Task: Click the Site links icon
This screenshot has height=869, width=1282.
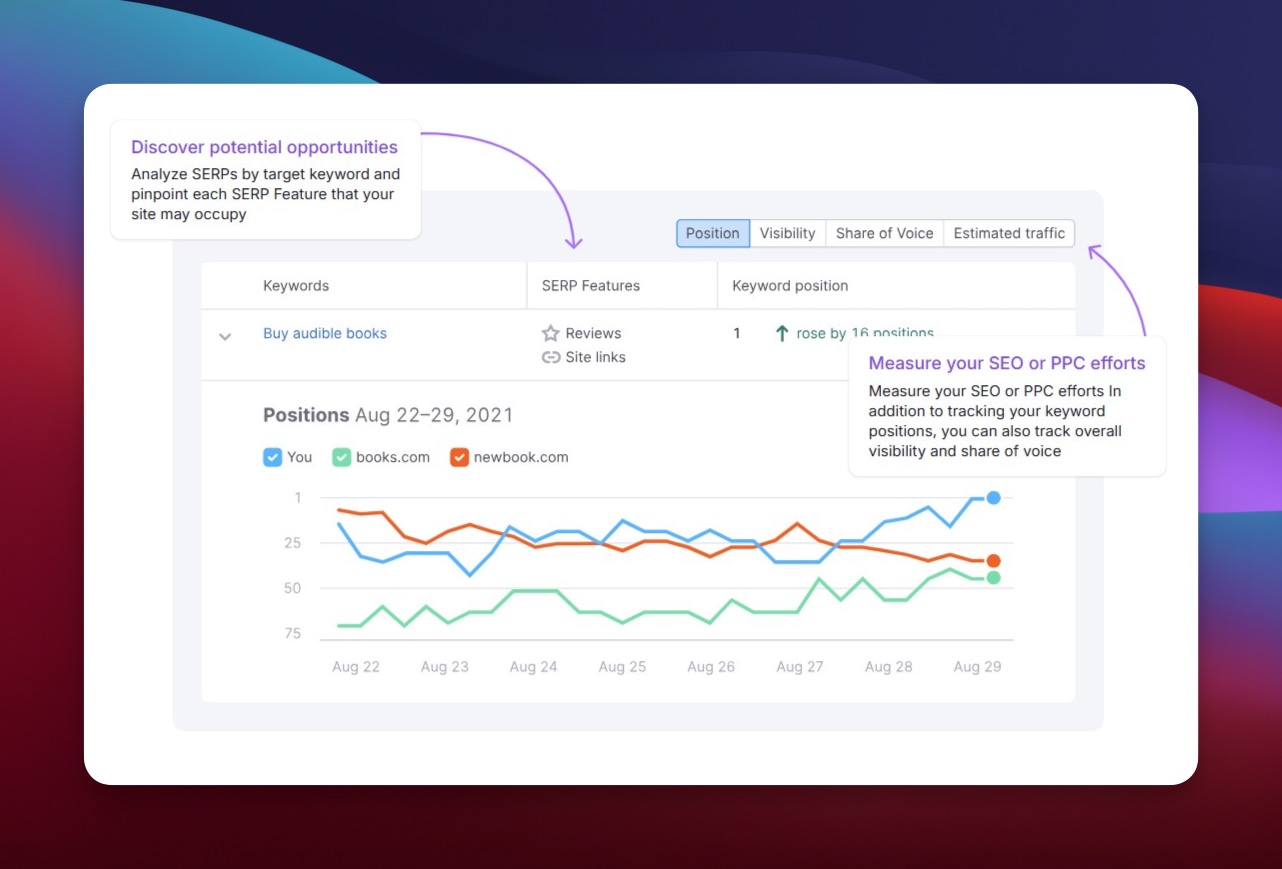Action: (x=551, y=357)
